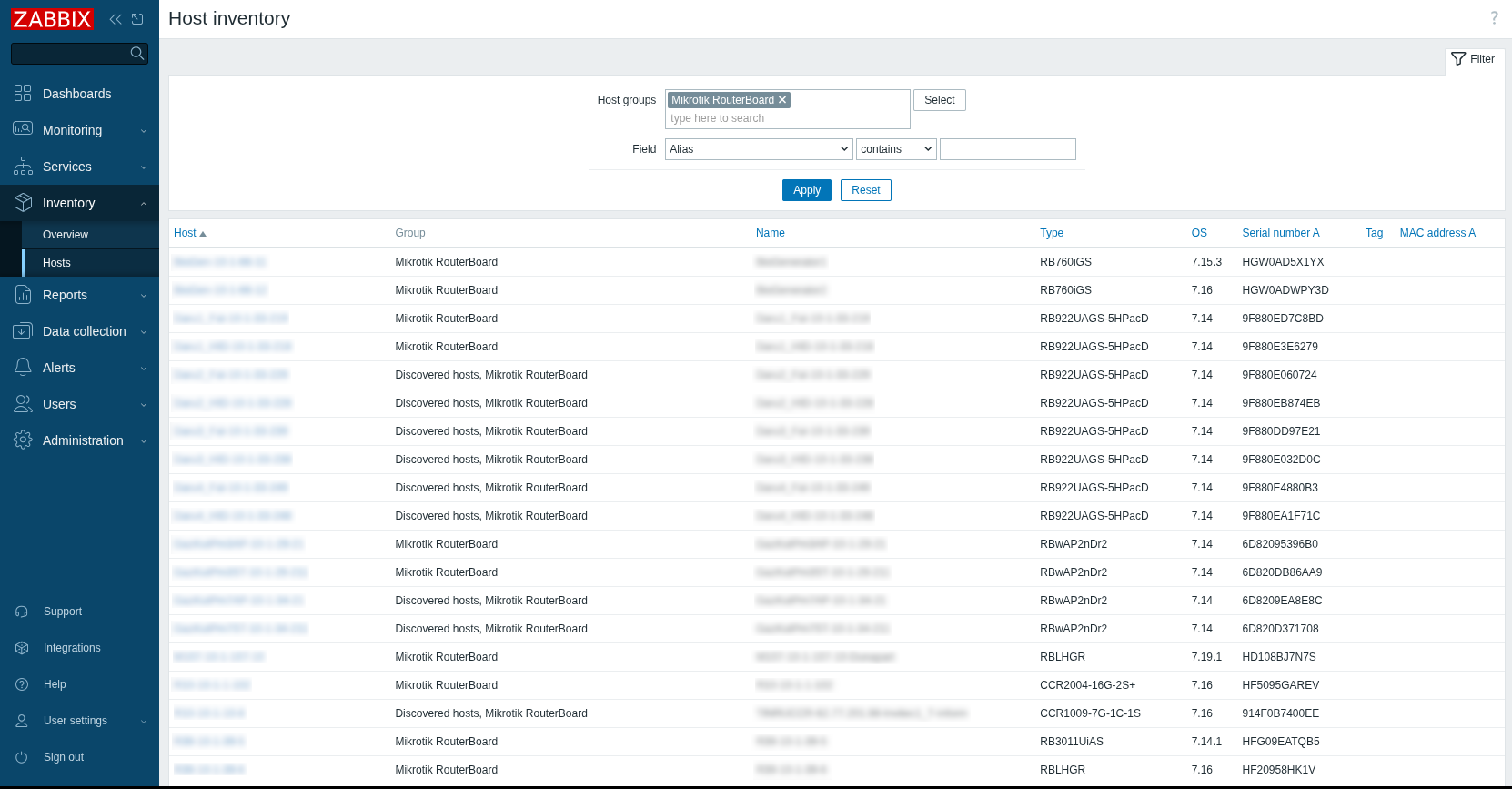Select Hosts under Inventory
The width and height of the screenshot is (1512, 789).
[56, 263]
